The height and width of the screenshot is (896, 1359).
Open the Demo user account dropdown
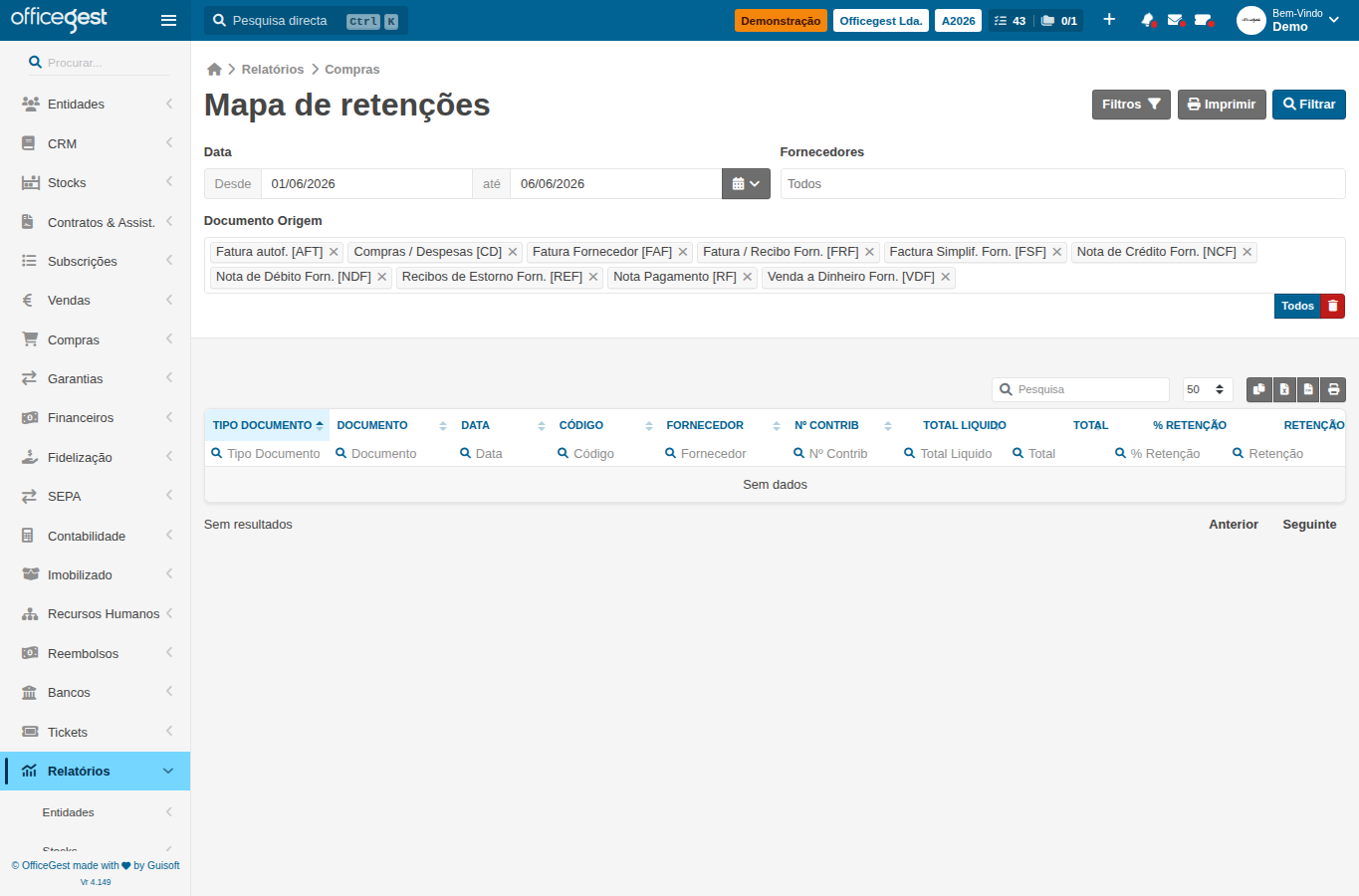tap(1289, 20)
